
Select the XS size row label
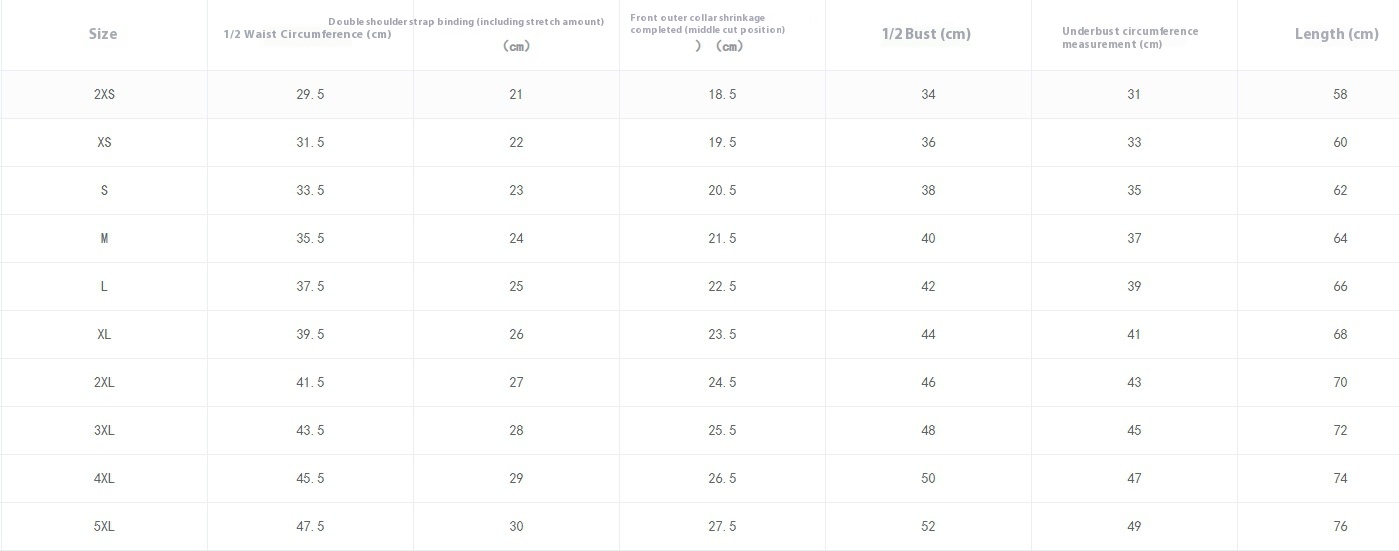tap(104, 142)
